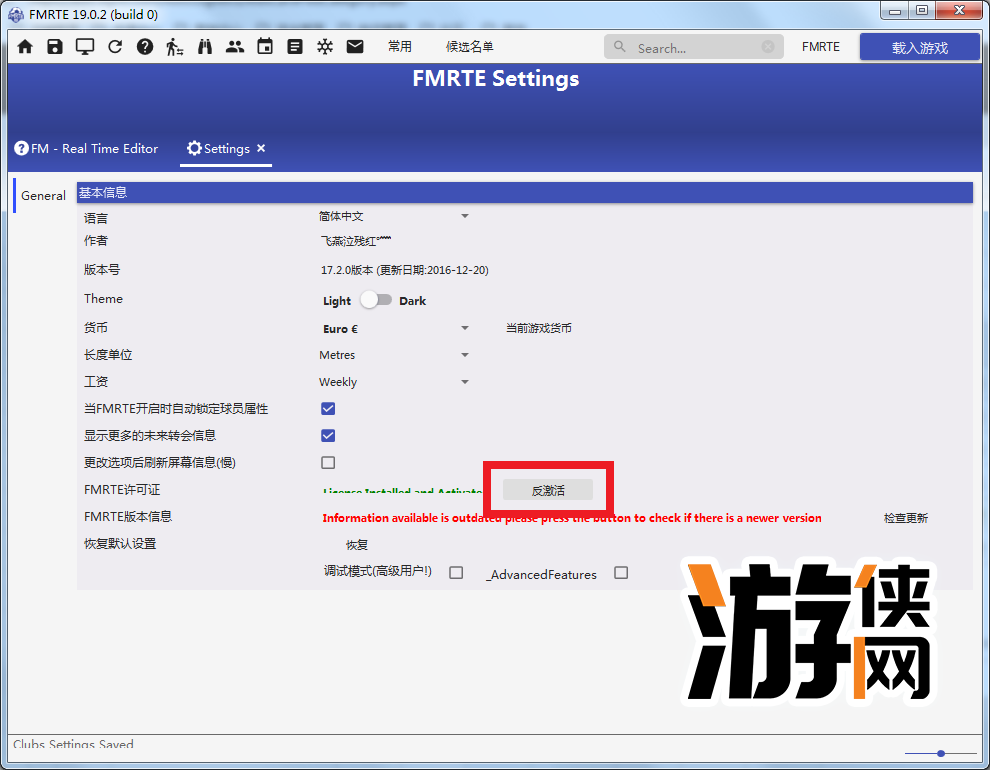Viewport: 990px width, 770px height.
Task: Toggle the Light/Dark theme switch
Action: click(x=376, y=300)
